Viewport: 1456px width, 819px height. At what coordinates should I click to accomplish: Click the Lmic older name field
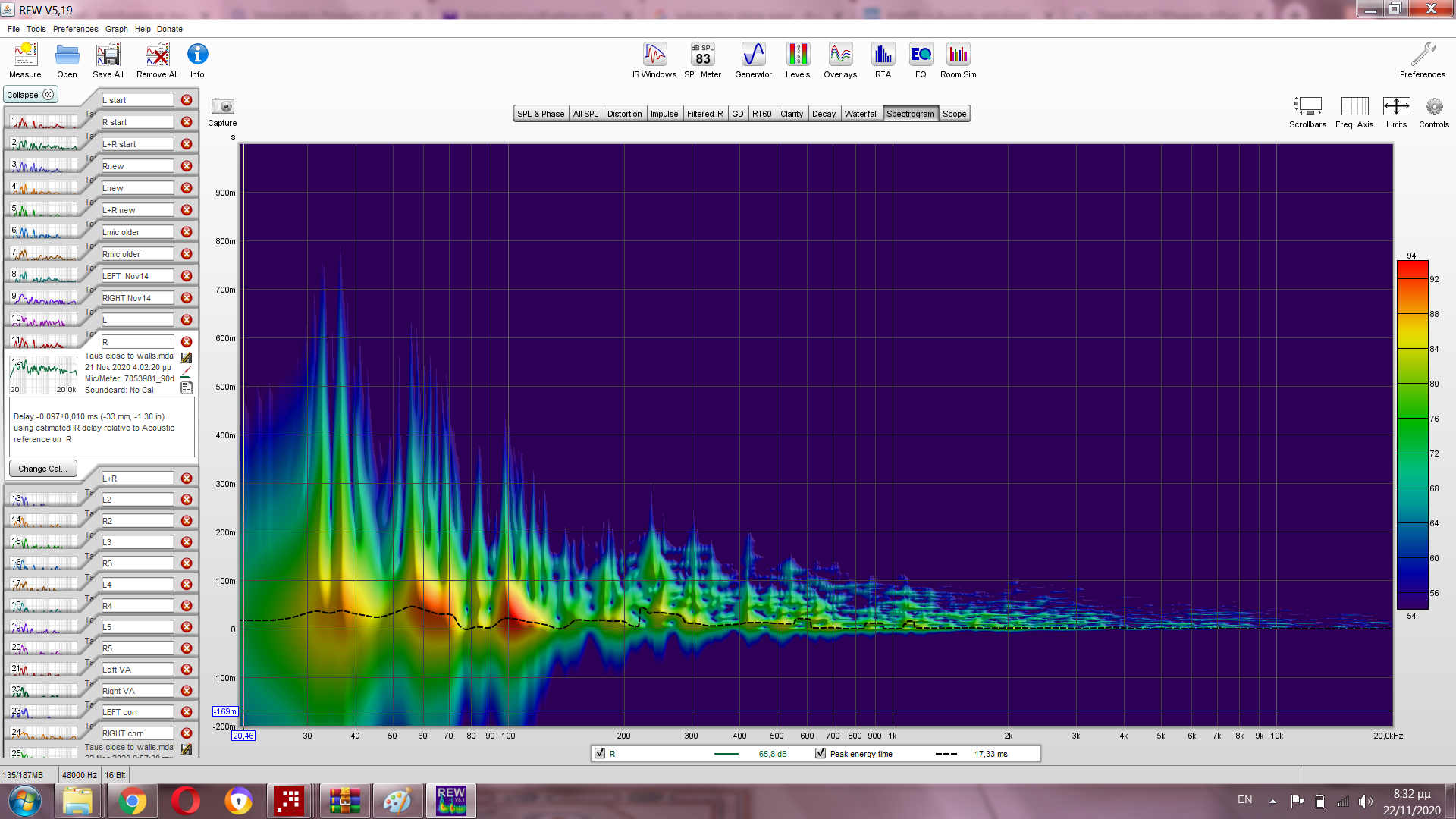138,232
